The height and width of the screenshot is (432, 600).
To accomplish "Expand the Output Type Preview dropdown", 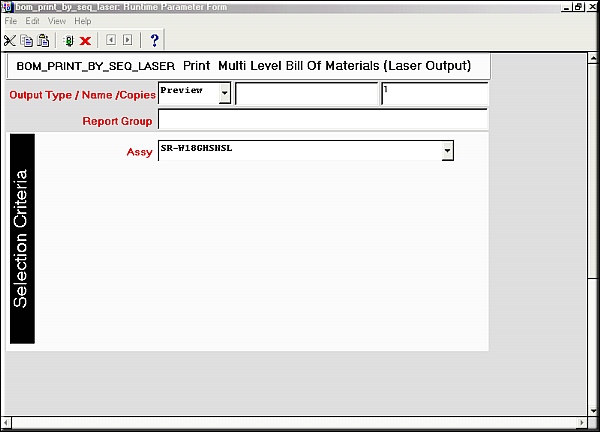I will tap(225, 93).
